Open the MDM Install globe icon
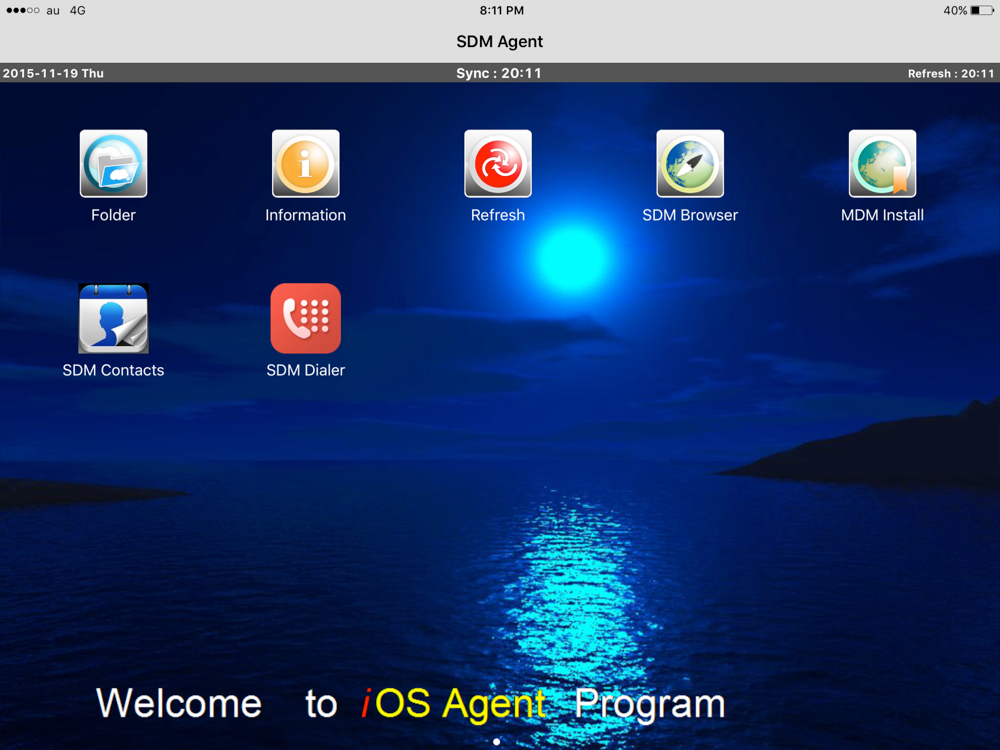The image size is (1000, 750). click(x=882, y=164)
